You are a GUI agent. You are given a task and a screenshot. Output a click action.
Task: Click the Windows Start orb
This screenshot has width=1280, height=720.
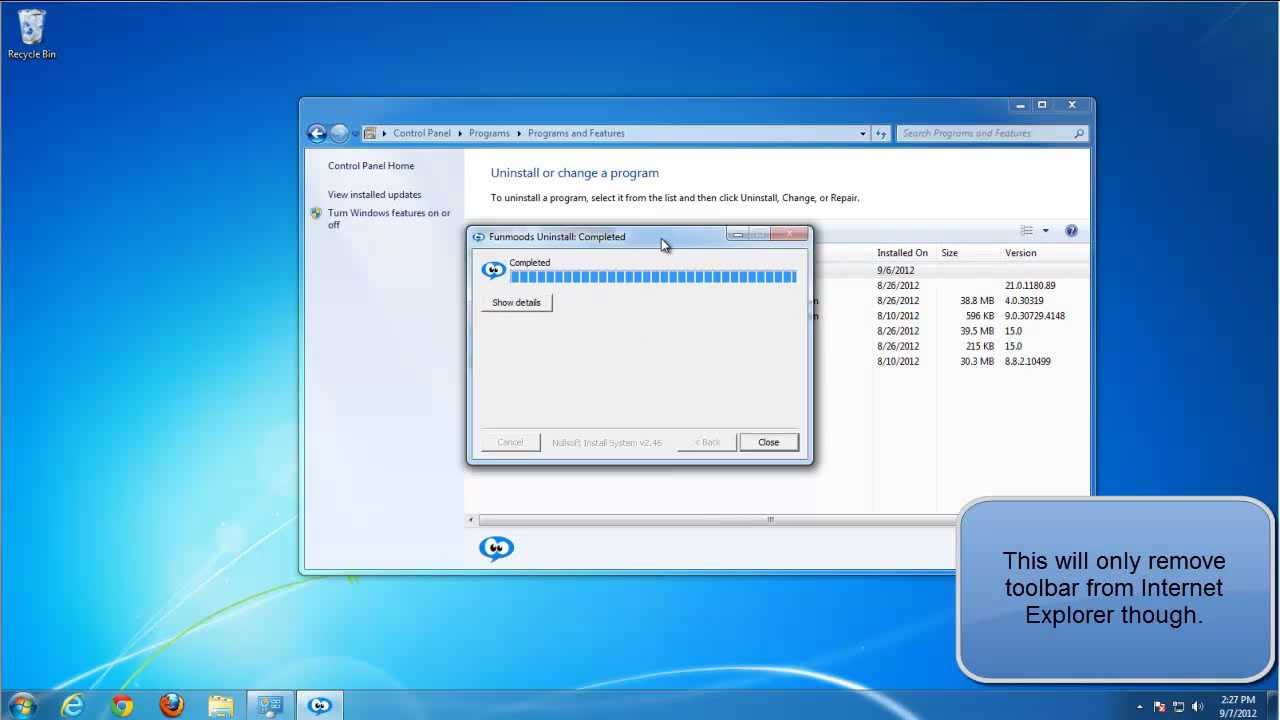pos(22,705)
